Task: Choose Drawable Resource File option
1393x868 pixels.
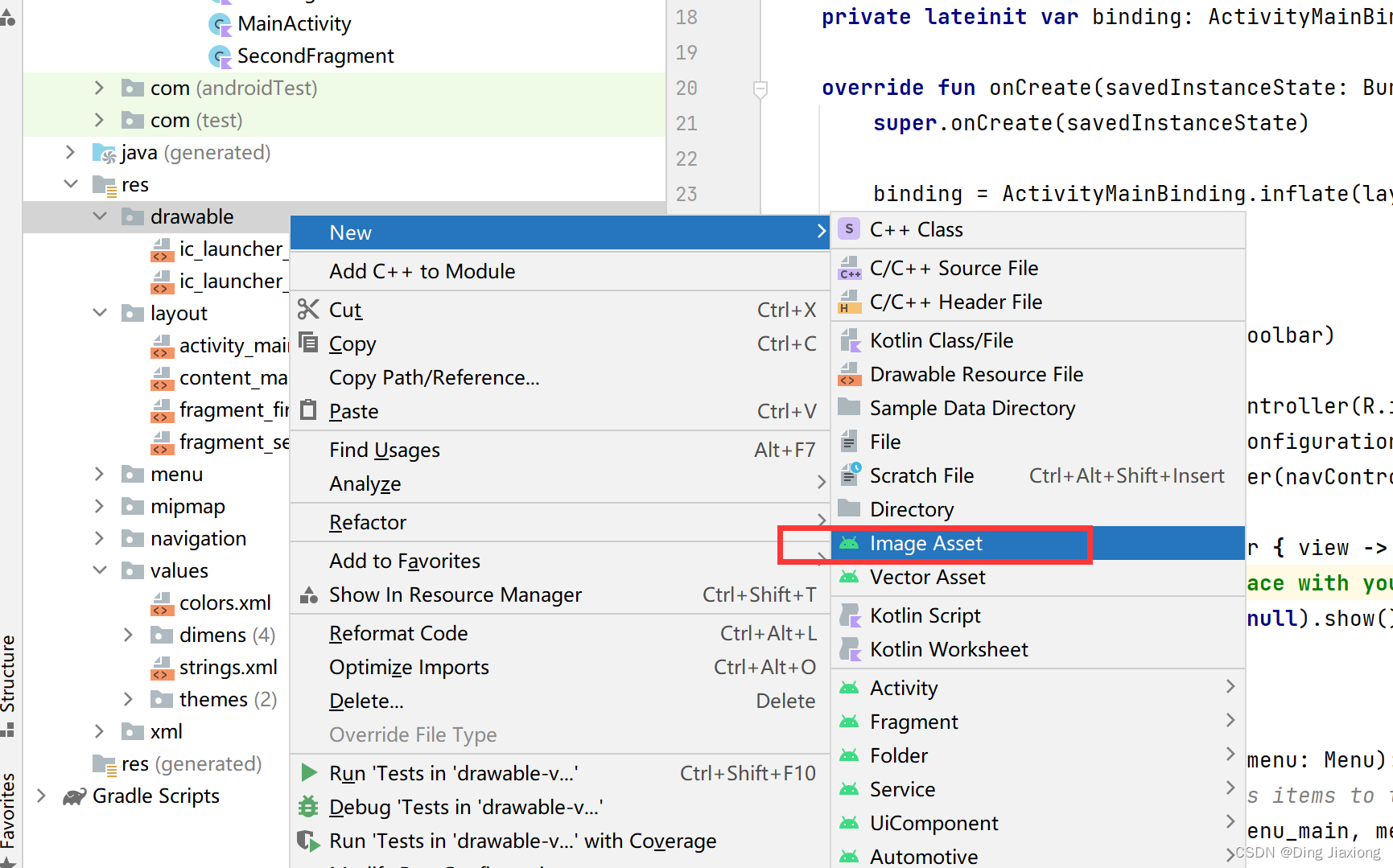Action: tap(976, 374)
